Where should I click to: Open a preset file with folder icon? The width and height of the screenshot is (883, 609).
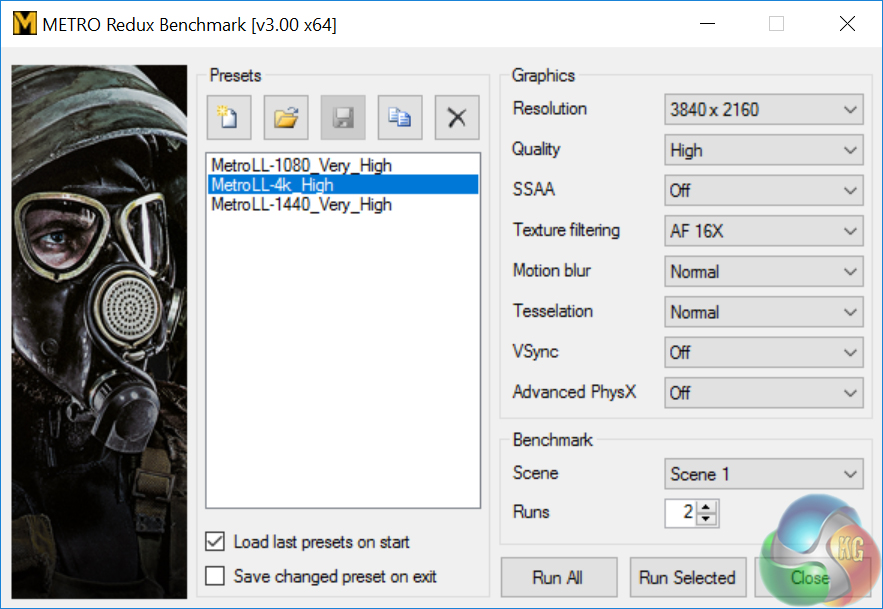pos(286,118)
